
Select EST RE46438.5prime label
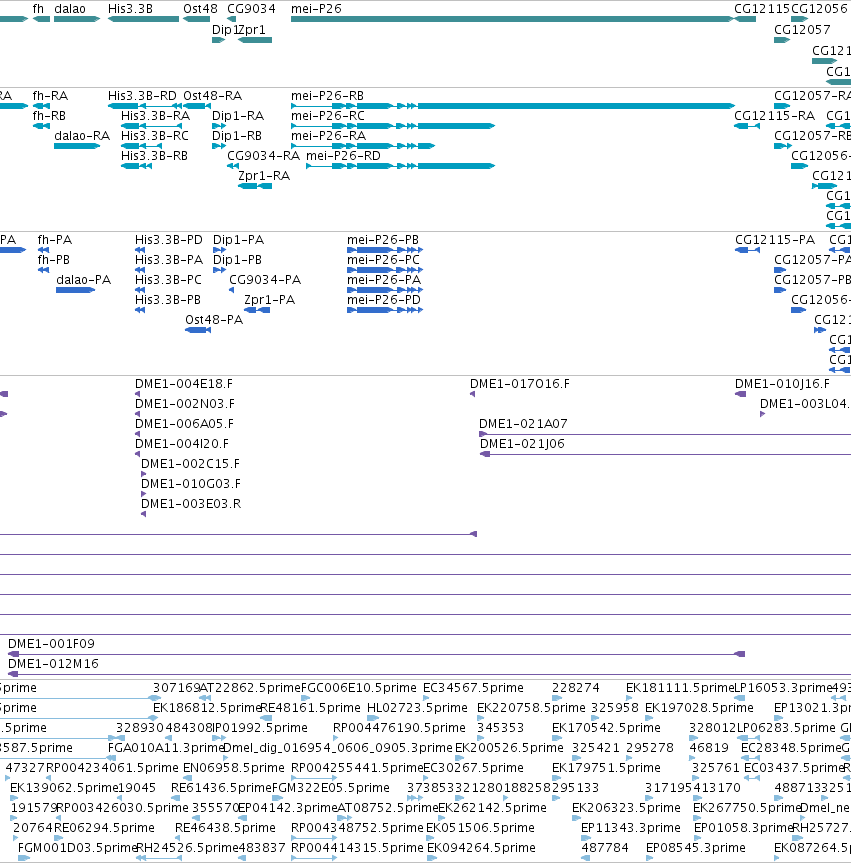[225, 828]
